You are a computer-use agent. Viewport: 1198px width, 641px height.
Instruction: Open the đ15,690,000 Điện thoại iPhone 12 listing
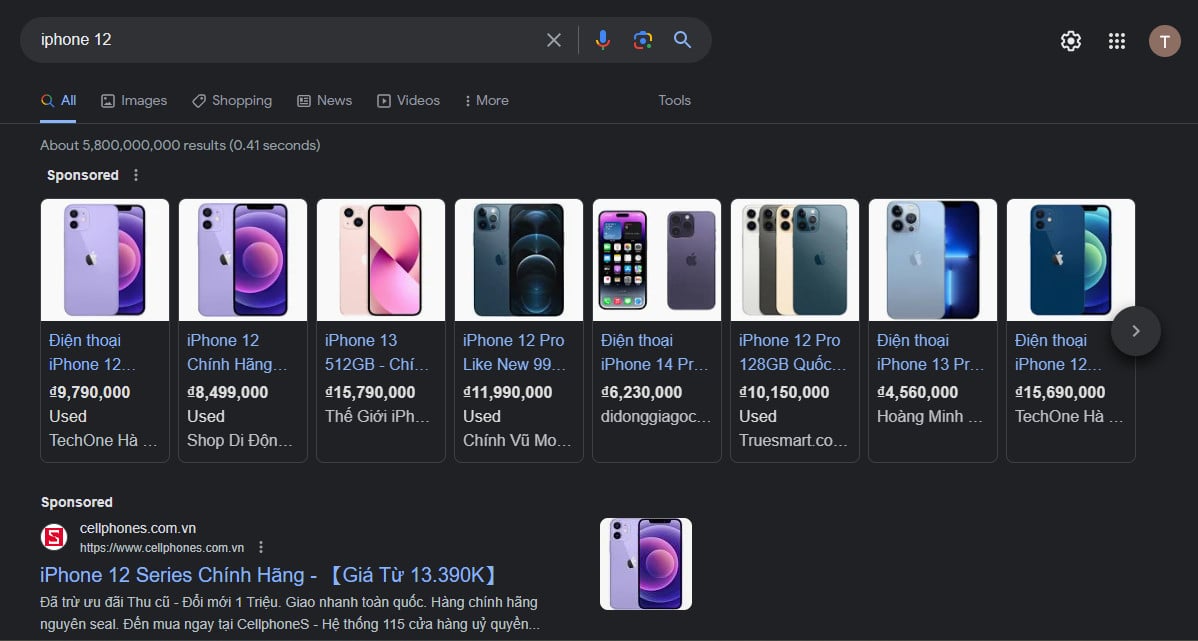click(1058, 352)
